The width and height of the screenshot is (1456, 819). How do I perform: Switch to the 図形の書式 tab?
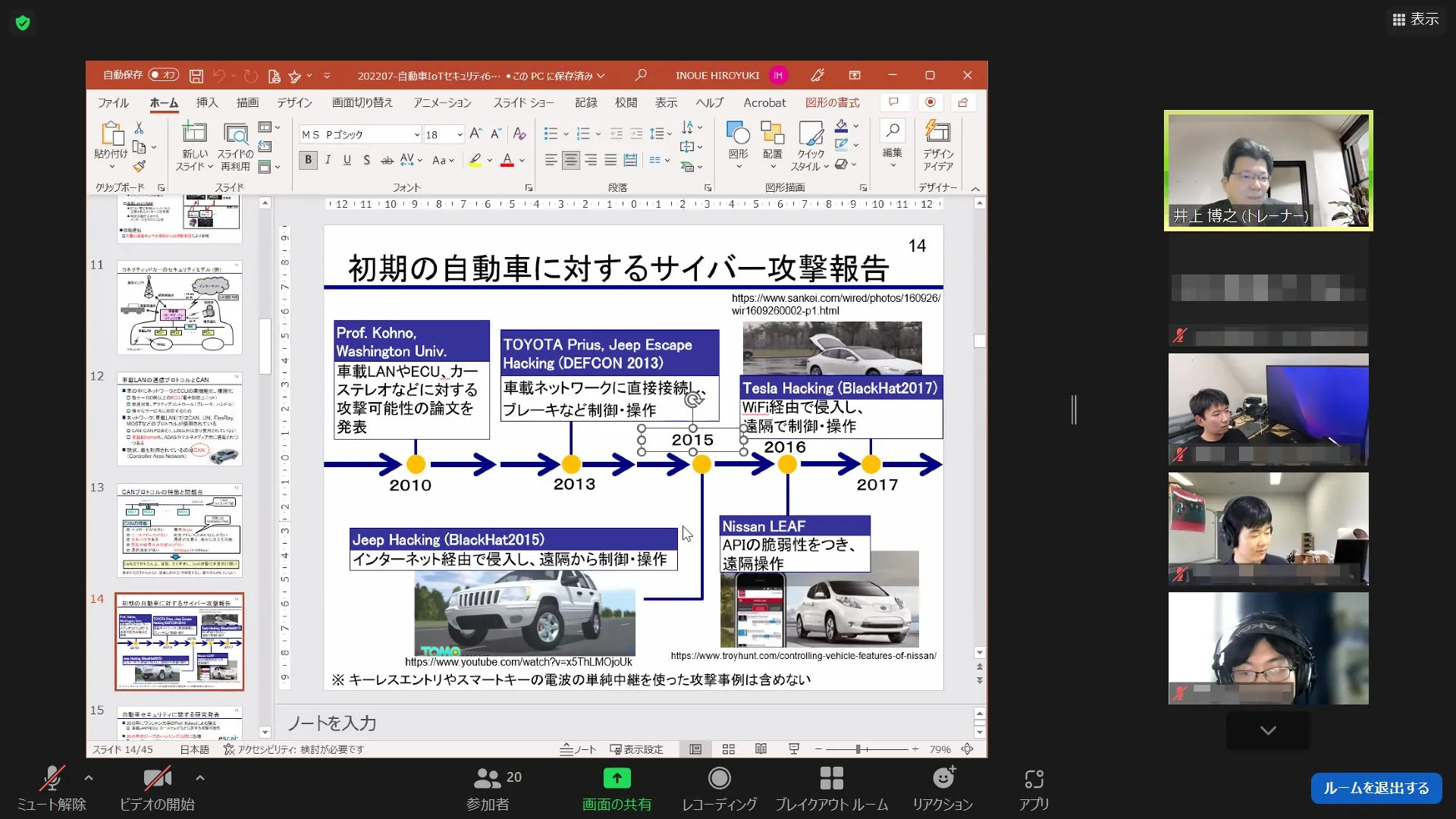[x=833, y=102]
